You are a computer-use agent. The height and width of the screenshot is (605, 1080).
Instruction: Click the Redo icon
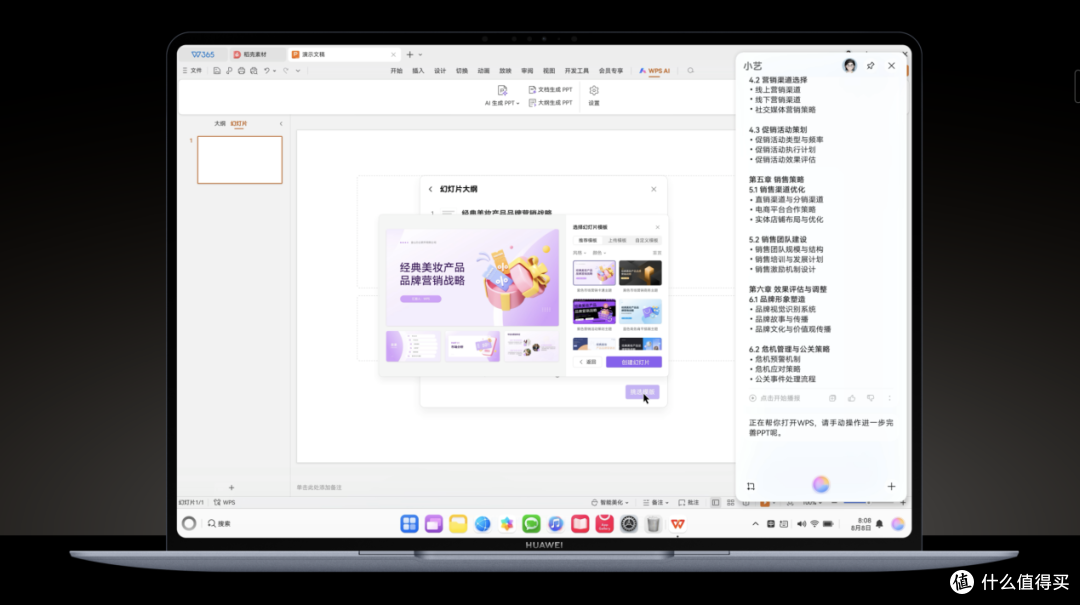coord(286,71)
